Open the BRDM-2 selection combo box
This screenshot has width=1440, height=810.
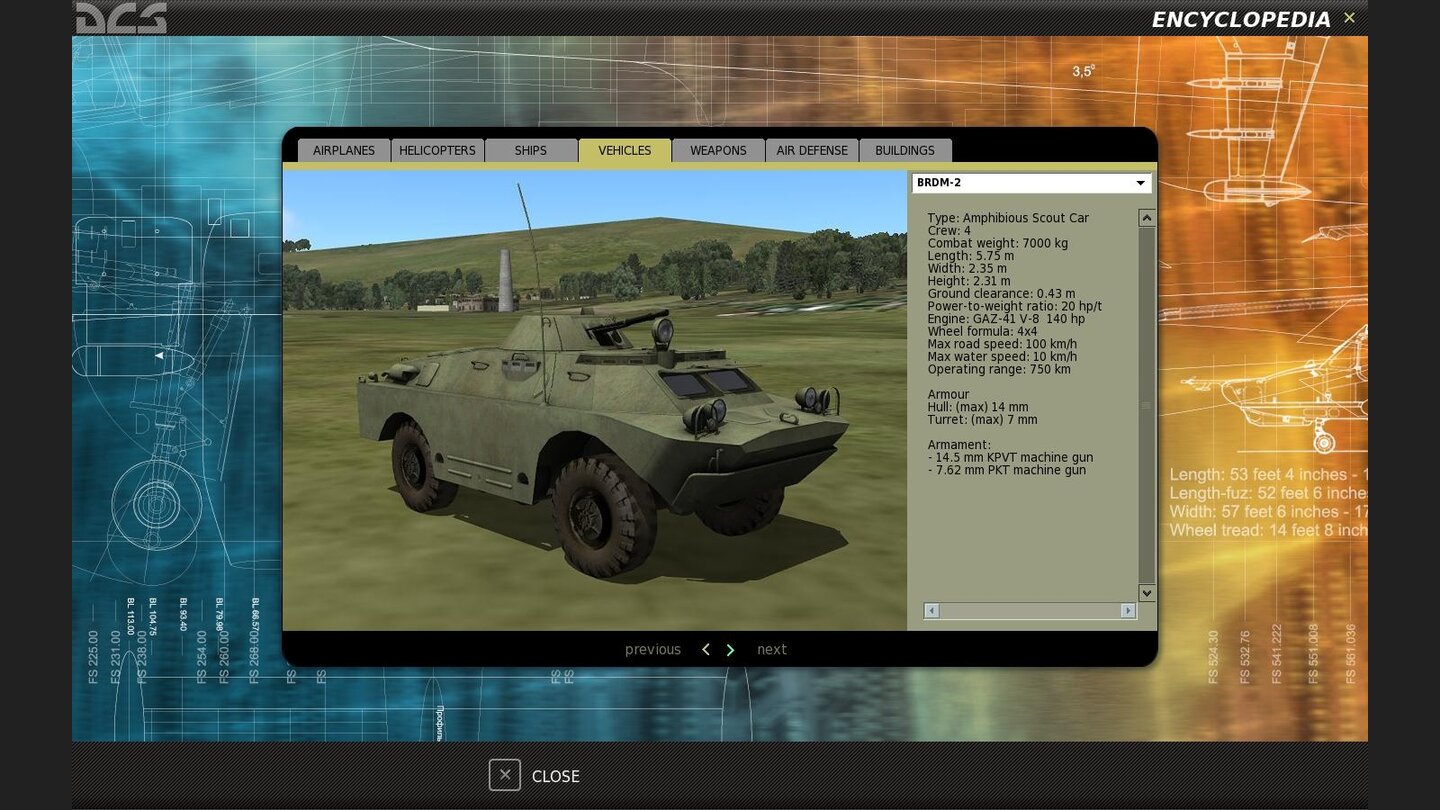tap(1031, 183)
